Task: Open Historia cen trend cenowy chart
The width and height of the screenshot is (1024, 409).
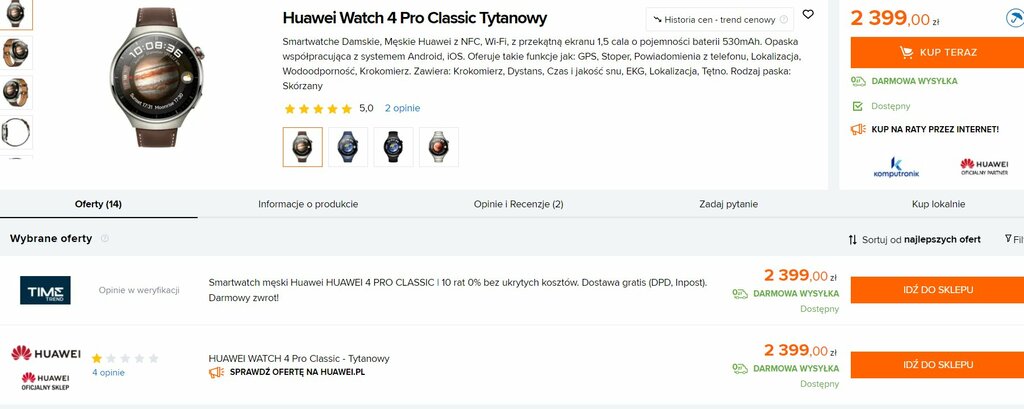Action: coord(720,20)
